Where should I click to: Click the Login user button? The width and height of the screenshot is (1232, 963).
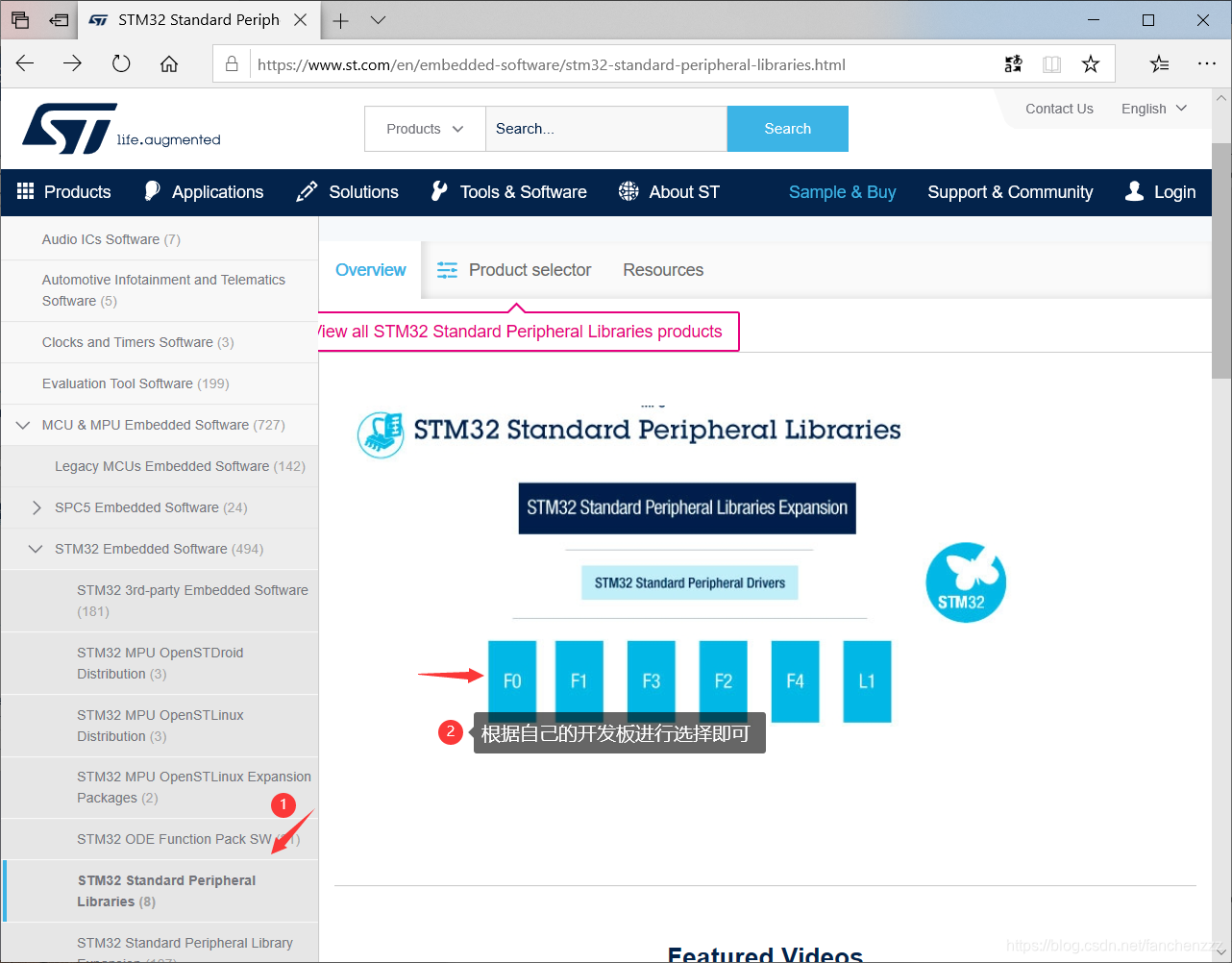tap(1161, 192)
